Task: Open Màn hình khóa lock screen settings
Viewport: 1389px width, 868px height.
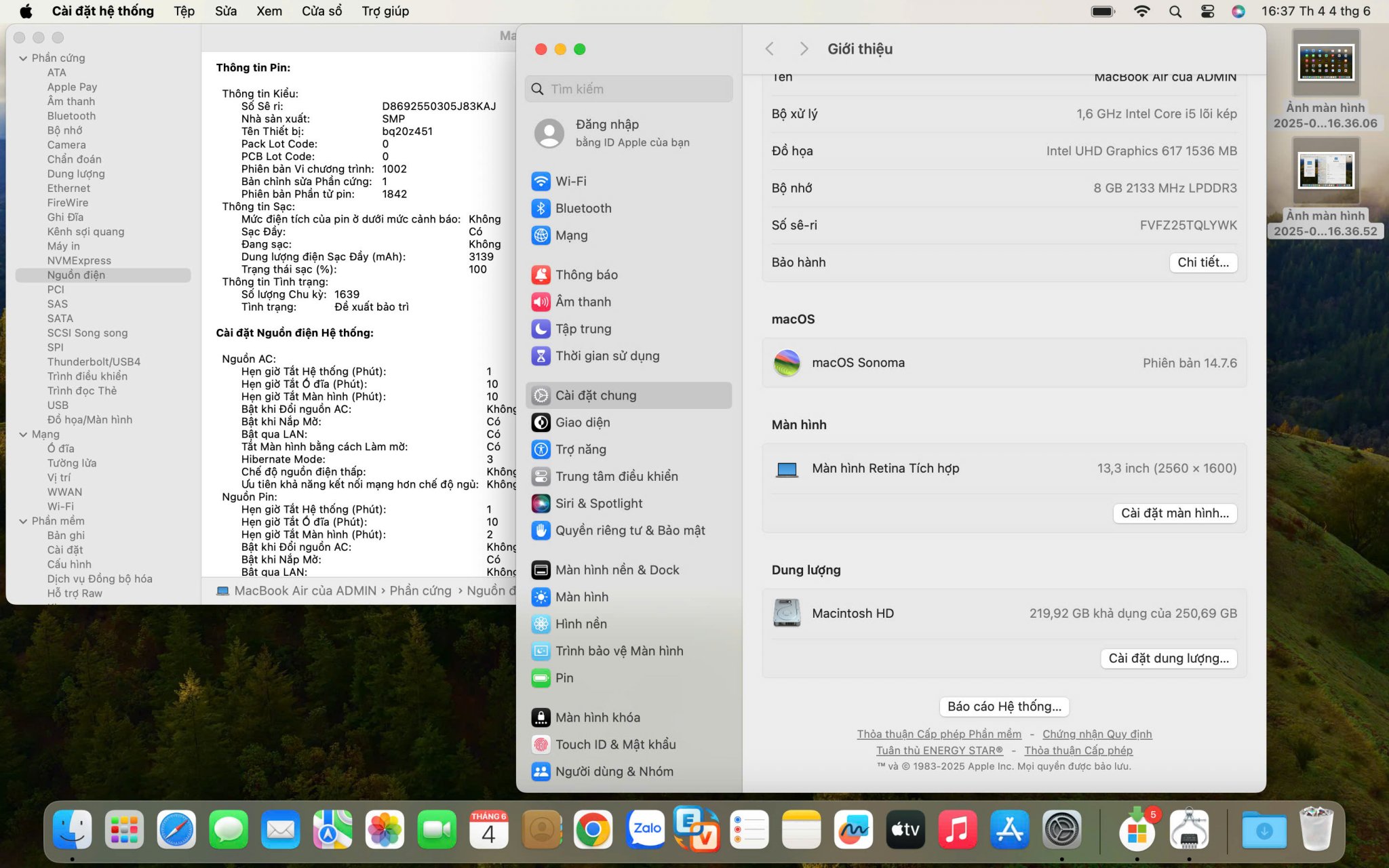Action: pos(629,717)
